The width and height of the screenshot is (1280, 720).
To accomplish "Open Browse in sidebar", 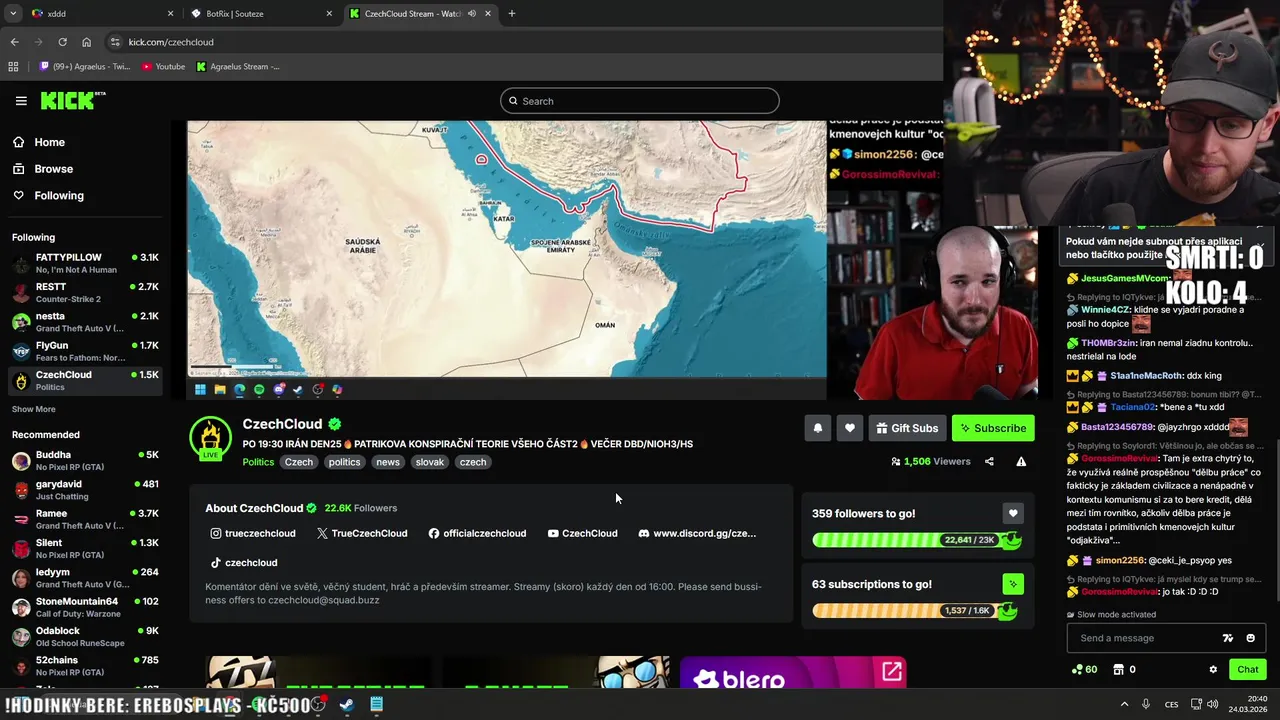I will pyautogui.click(x=53, y=169).
